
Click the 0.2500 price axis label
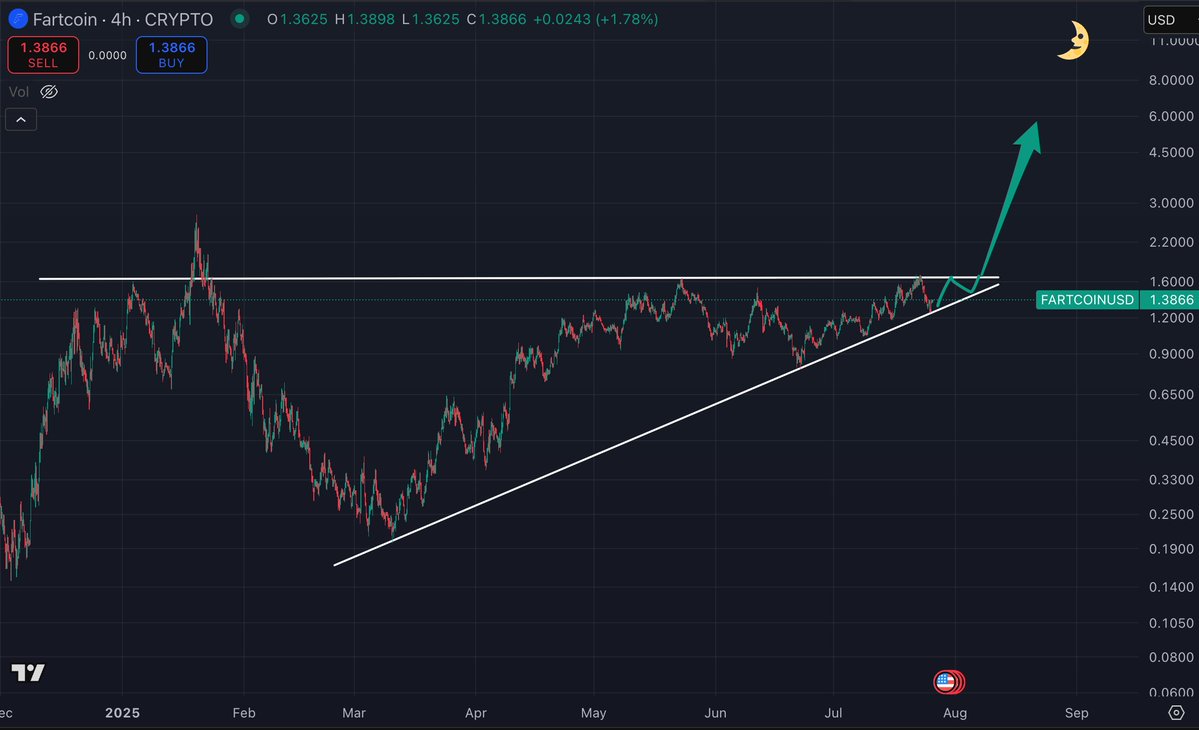click(1171, 514)
